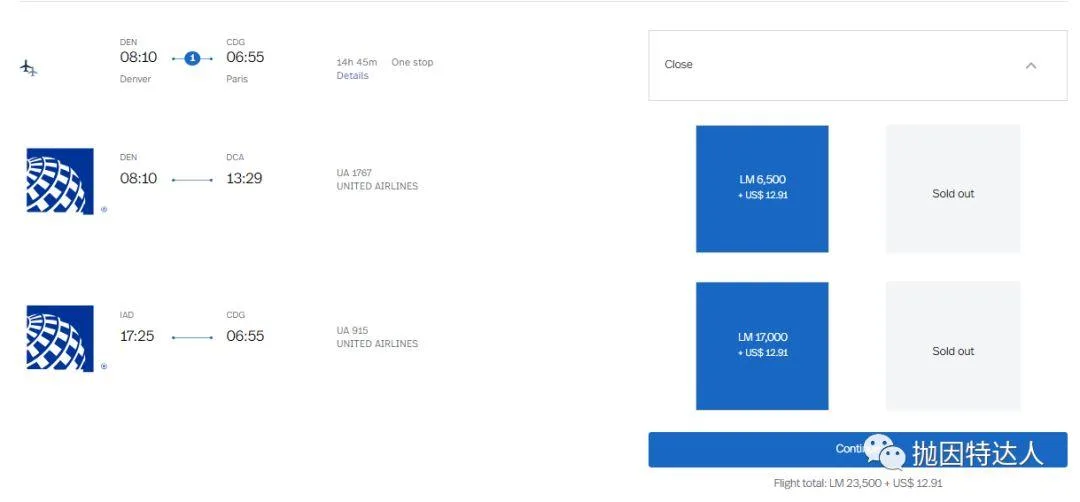Select the LM 6,500 fare tile
The width and height of the screenshot is (1080, 502).
point(762,188)
